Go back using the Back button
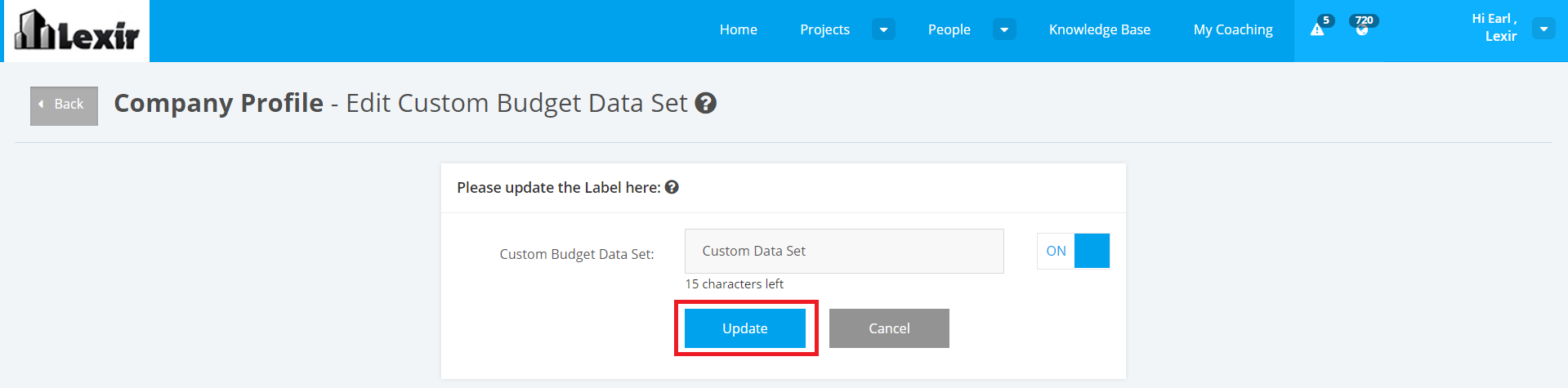The height and width of the screenshot is (388, 1568). (64, 105)
